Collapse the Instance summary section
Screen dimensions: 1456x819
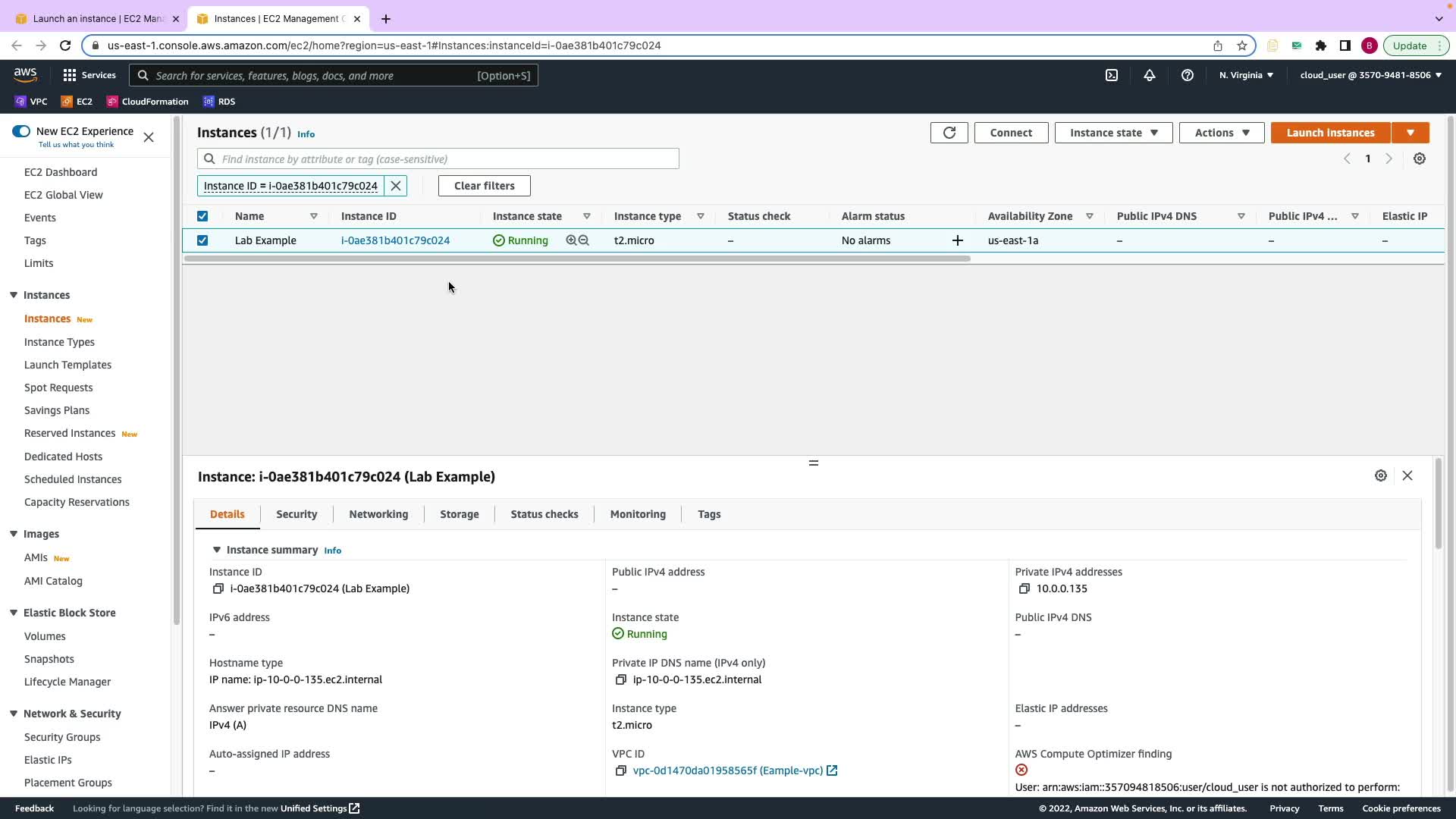point(217,550)
